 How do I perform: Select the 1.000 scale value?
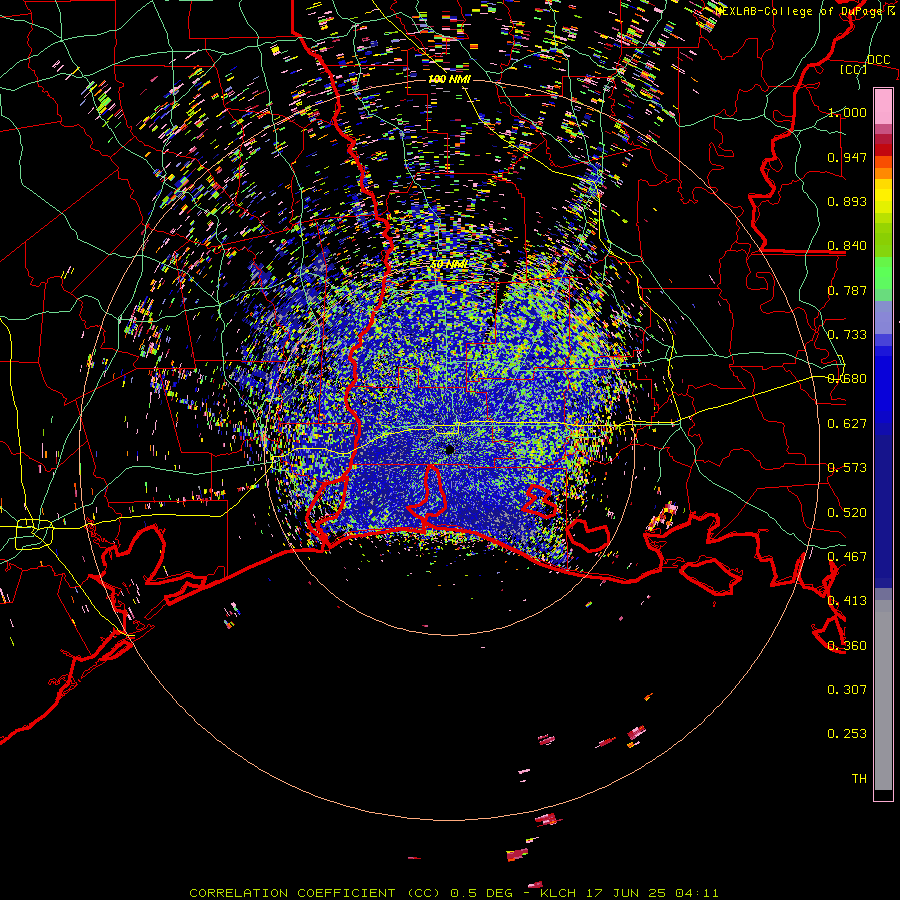(847, 112)
